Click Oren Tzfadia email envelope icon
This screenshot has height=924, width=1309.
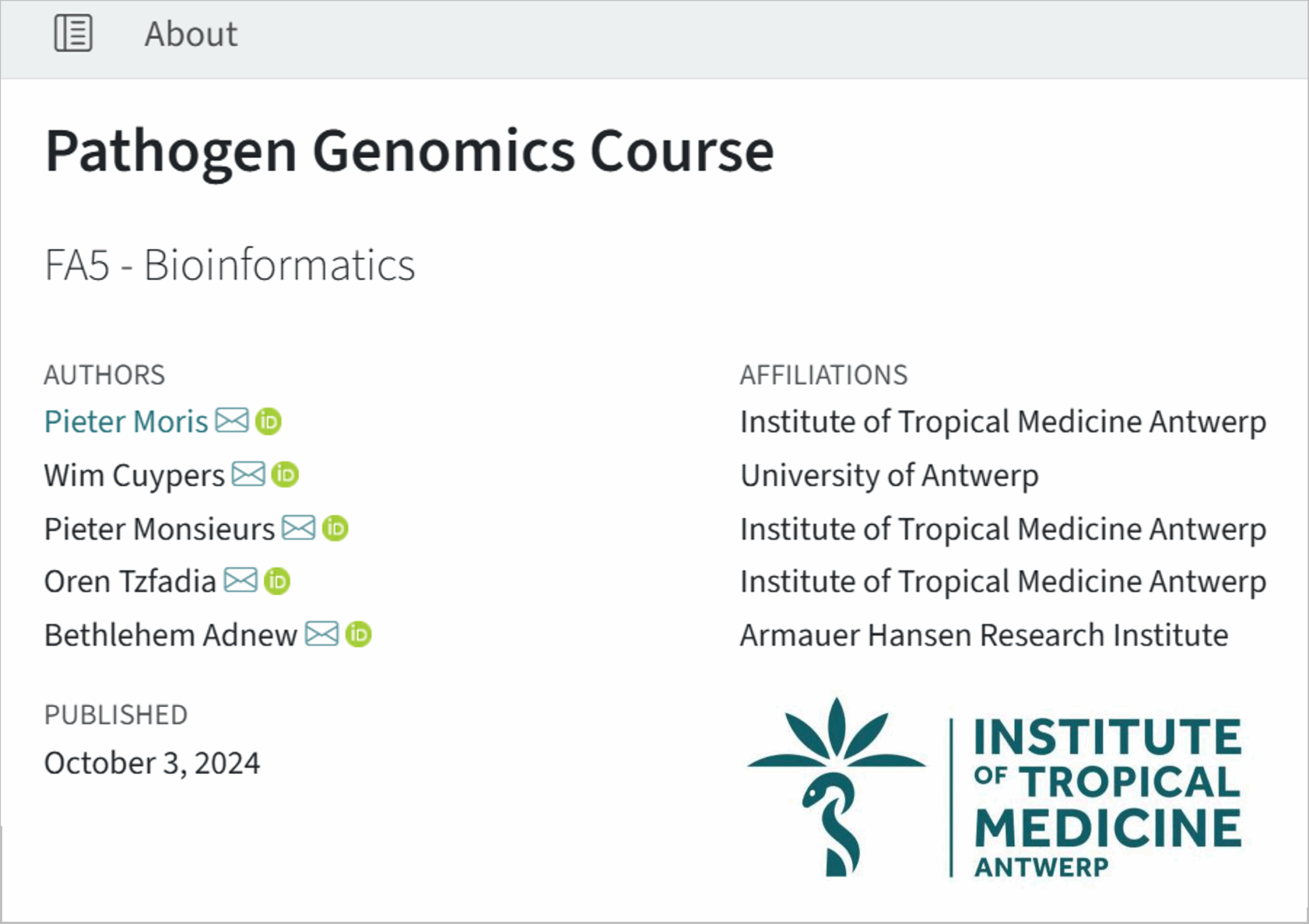241,581
